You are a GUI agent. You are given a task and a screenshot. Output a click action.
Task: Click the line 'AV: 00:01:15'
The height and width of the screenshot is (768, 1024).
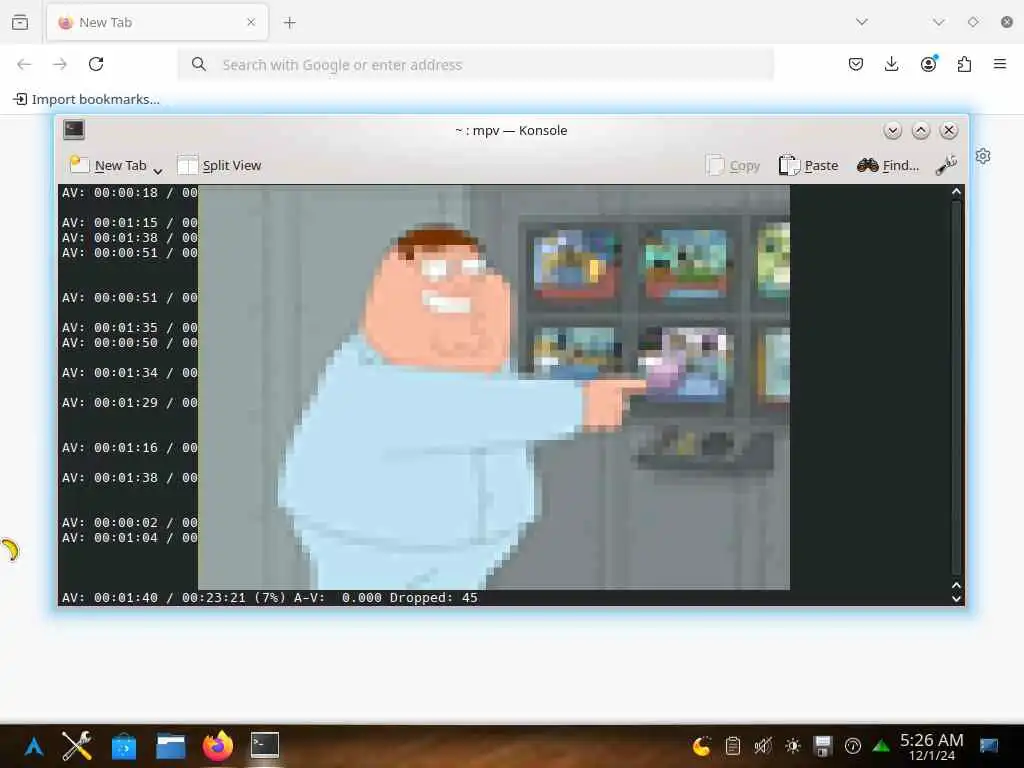pyautogui.click(x=110, y=223)
